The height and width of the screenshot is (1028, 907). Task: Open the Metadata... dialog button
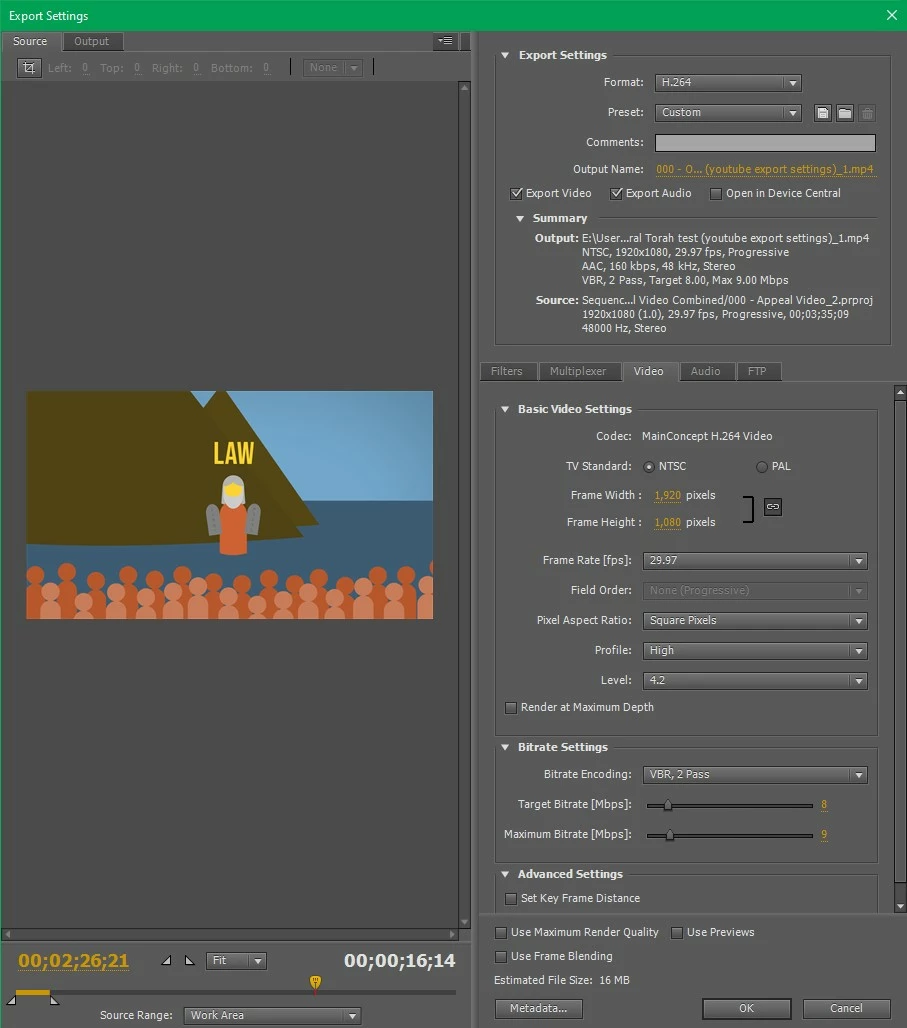[538, 1008]
